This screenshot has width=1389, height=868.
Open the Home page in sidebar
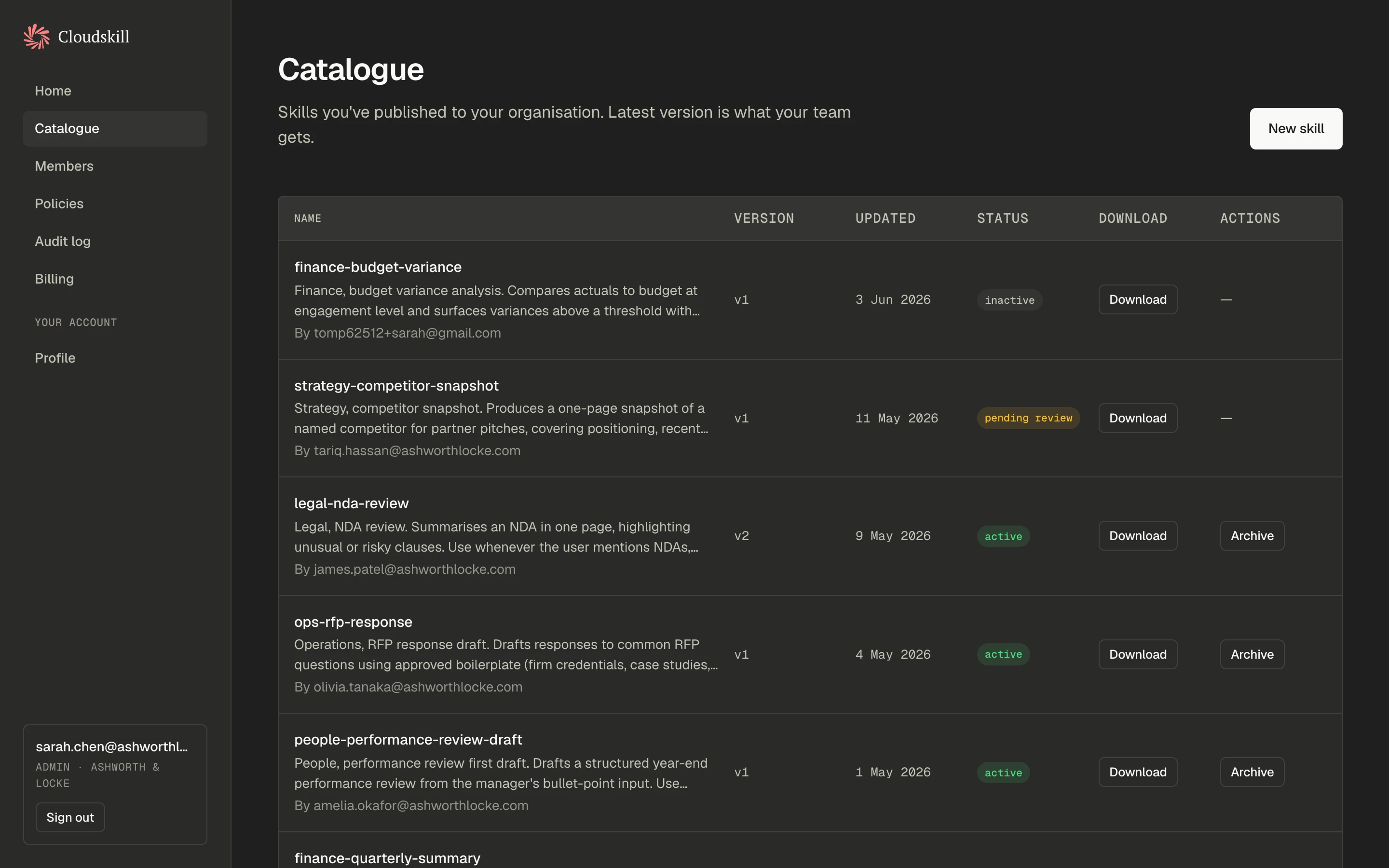115,91
